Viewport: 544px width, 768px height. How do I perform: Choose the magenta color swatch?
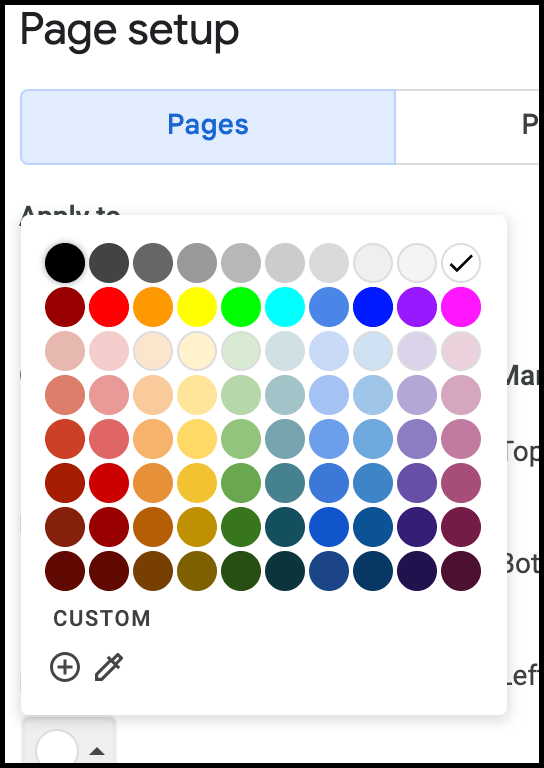pyautogui.click(x=461, y=307)
